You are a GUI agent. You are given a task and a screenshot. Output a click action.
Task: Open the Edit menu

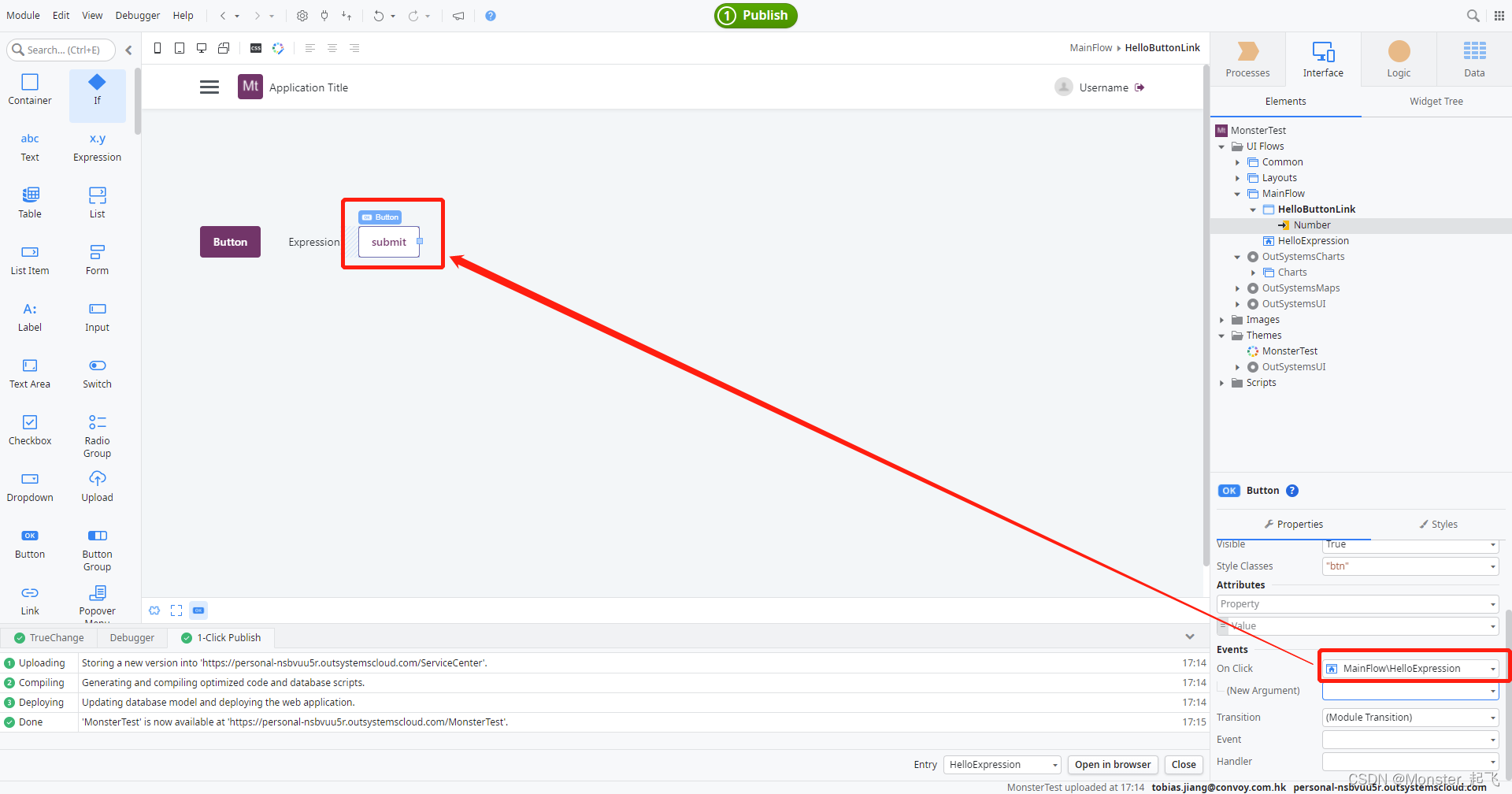point(61,16)
